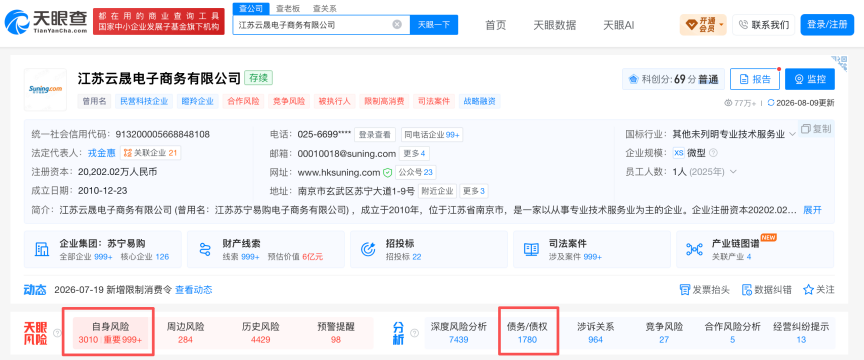Click the help icon next to 分析

414,333
